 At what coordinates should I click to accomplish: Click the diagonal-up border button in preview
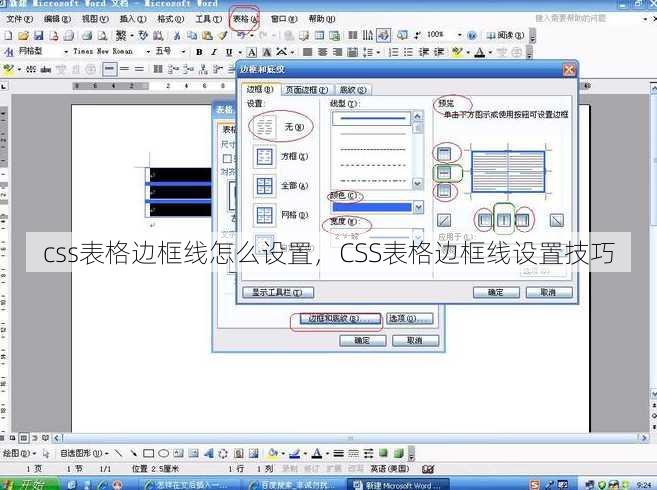(444, 220)
